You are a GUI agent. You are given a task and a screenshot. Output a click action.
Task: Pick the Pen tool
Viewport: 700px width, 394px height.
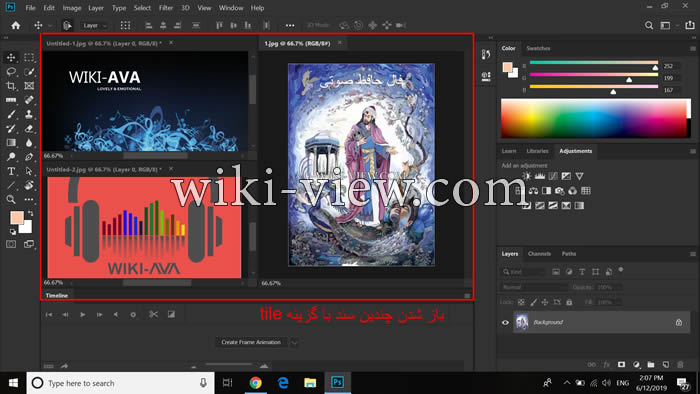point(29,157)
